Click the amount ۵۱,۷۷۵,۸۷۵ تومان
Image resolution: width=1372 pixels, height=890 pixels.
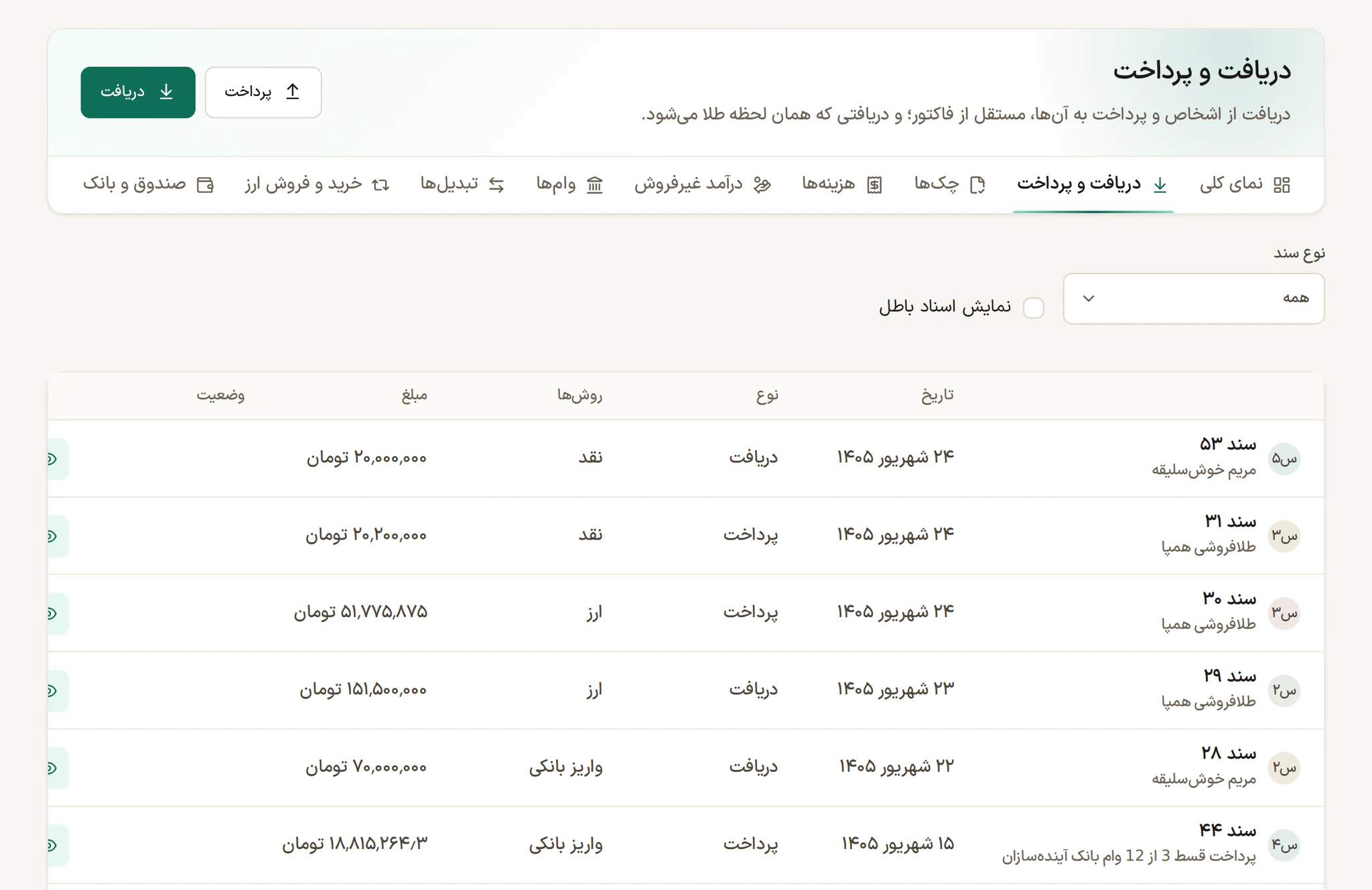click(360, 613)
